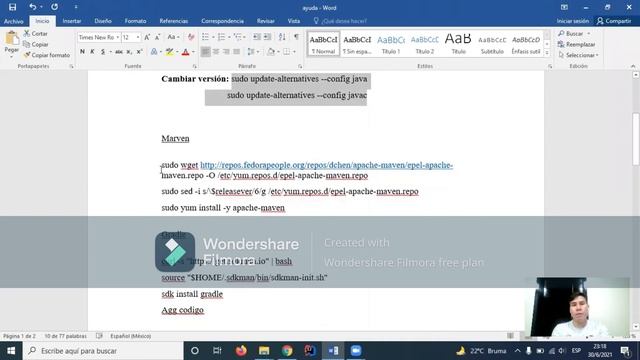
Task: Click the shading paint bucket
Action: 271,52
